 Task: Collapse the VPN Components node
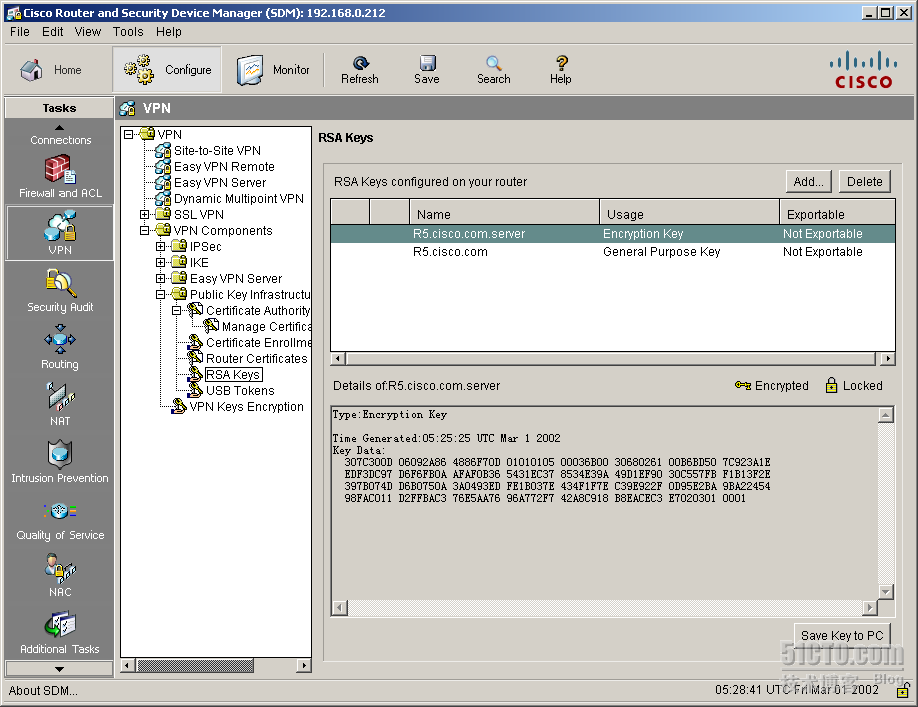click(144, 231)
